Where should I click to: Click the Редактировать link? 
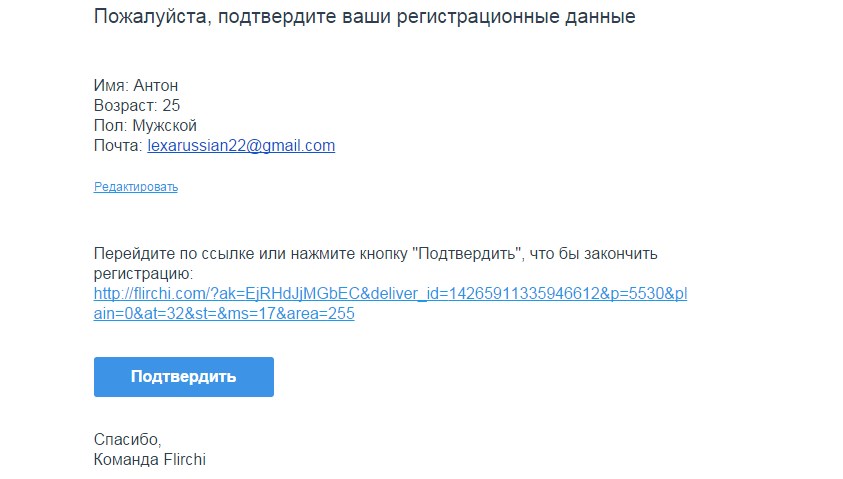coord(135,187)
